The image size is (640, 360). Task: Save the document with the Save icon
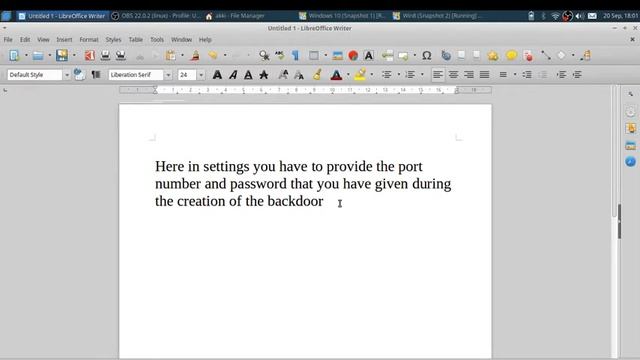pos(62,56)
